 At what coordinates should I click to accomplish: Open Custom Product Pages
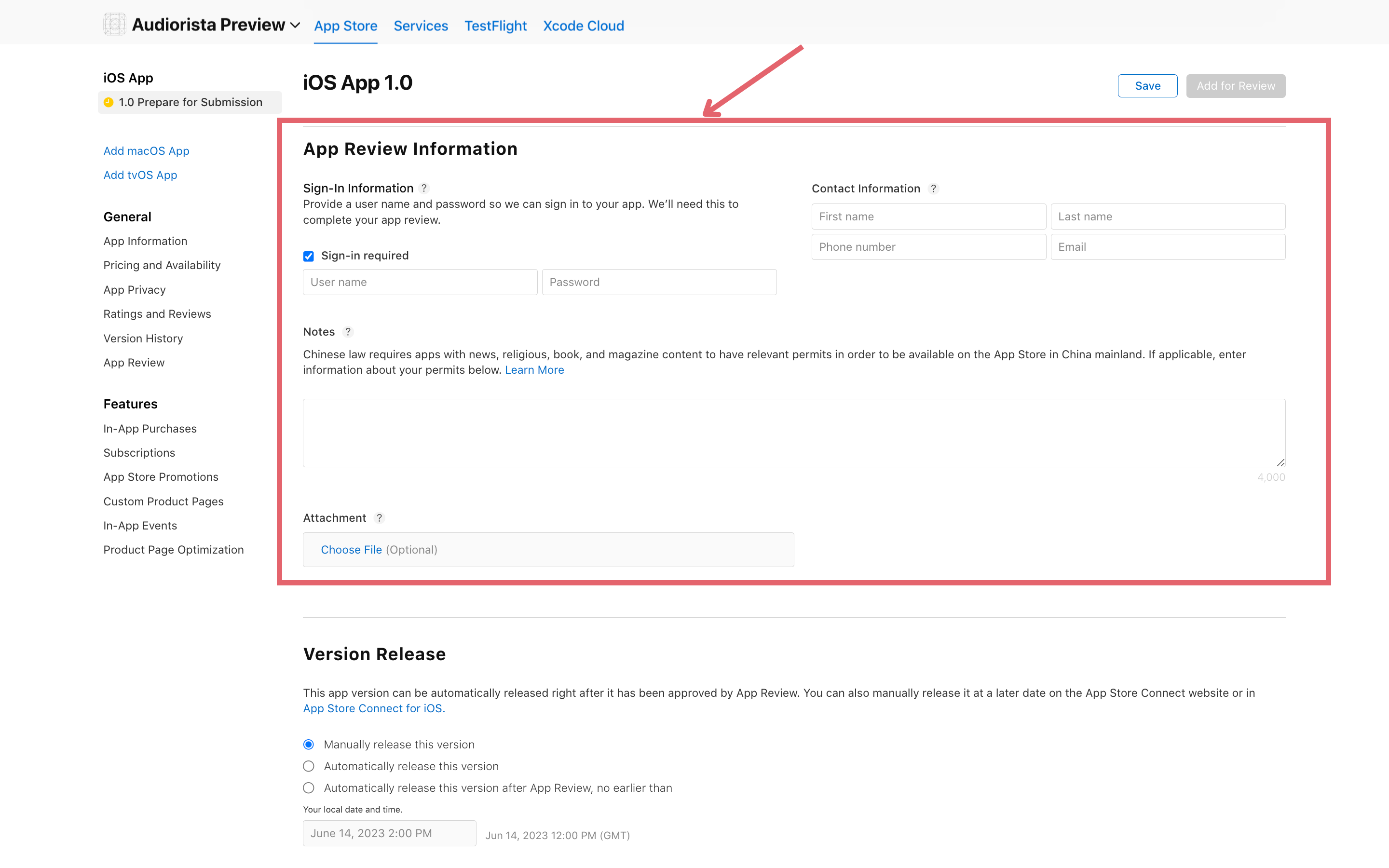tap(163, 502)
